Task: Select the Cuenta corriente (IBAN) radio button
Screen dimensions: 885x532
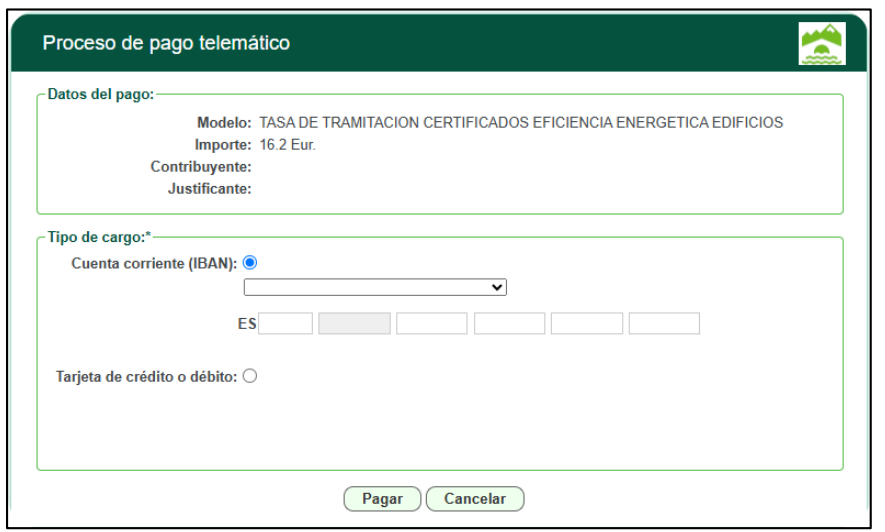Action: tap(250, 263)
